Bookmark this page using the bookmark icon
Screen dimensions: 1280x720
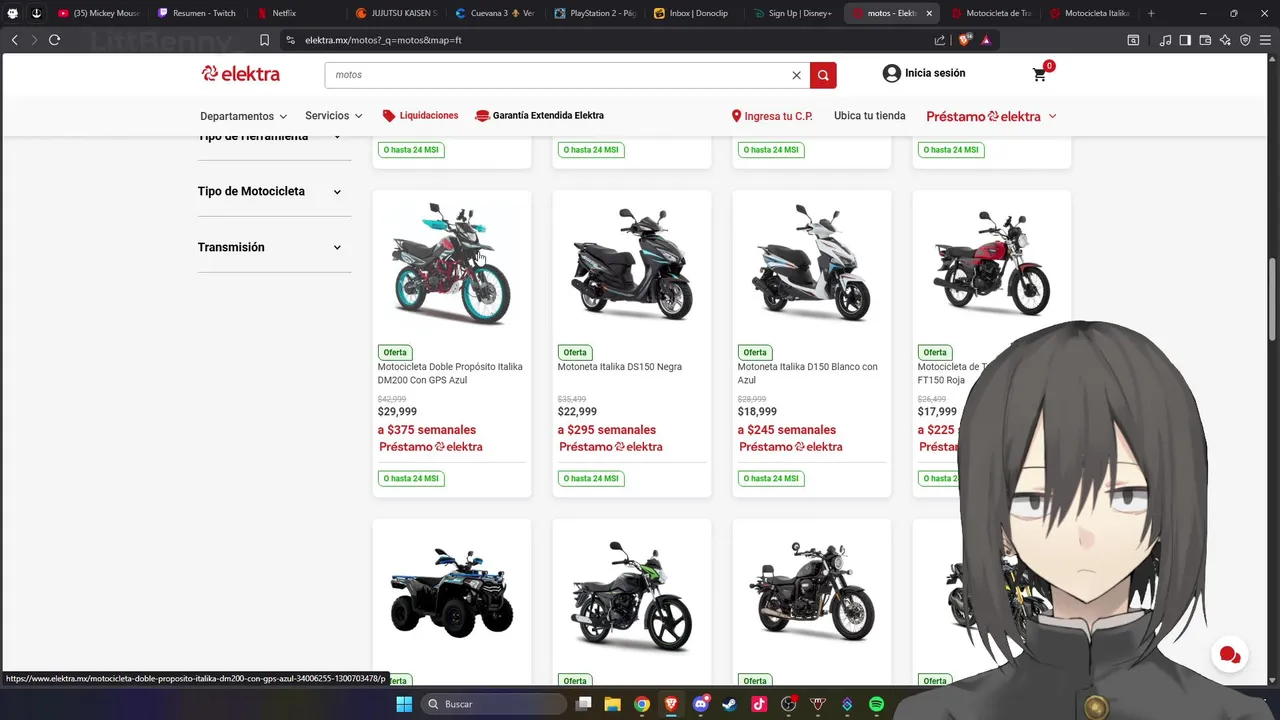point(264,40)
